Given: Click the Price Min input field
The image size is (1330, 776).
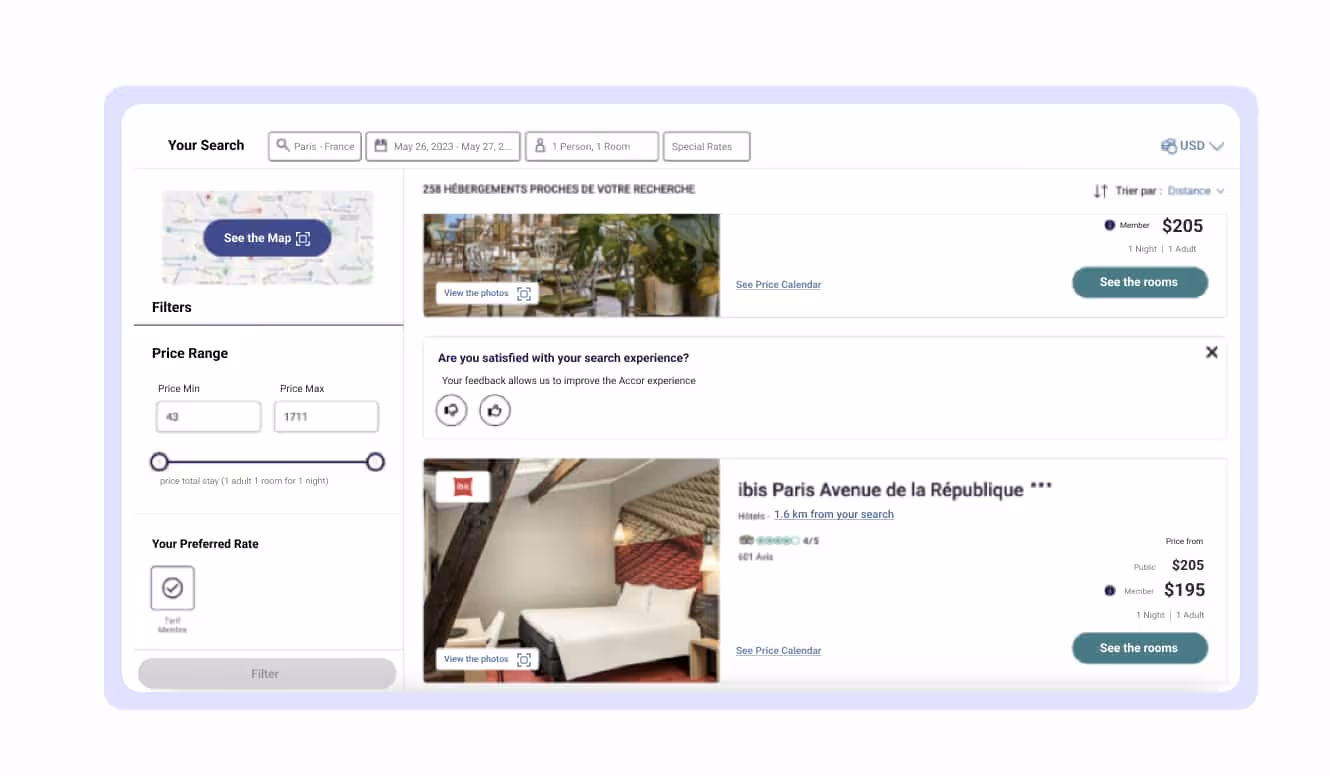Looking at the screenshot, I should 208,416.
